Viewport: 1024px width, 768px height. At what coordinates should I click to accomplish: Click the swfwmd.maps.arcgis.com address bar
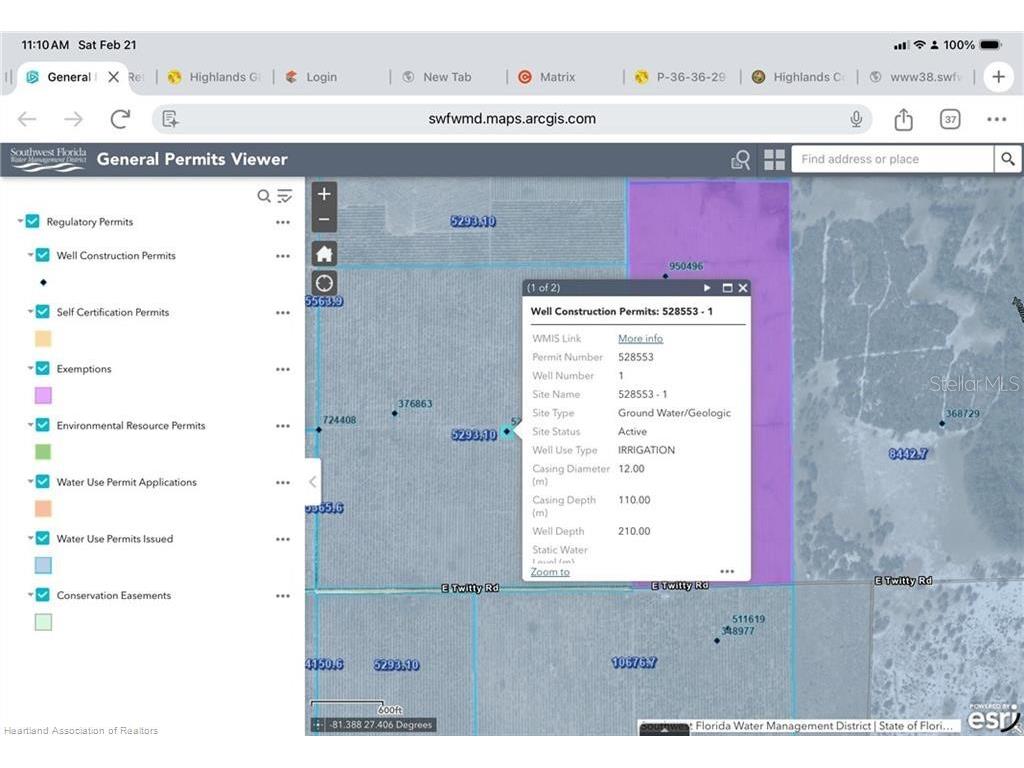tap(512, 119)
